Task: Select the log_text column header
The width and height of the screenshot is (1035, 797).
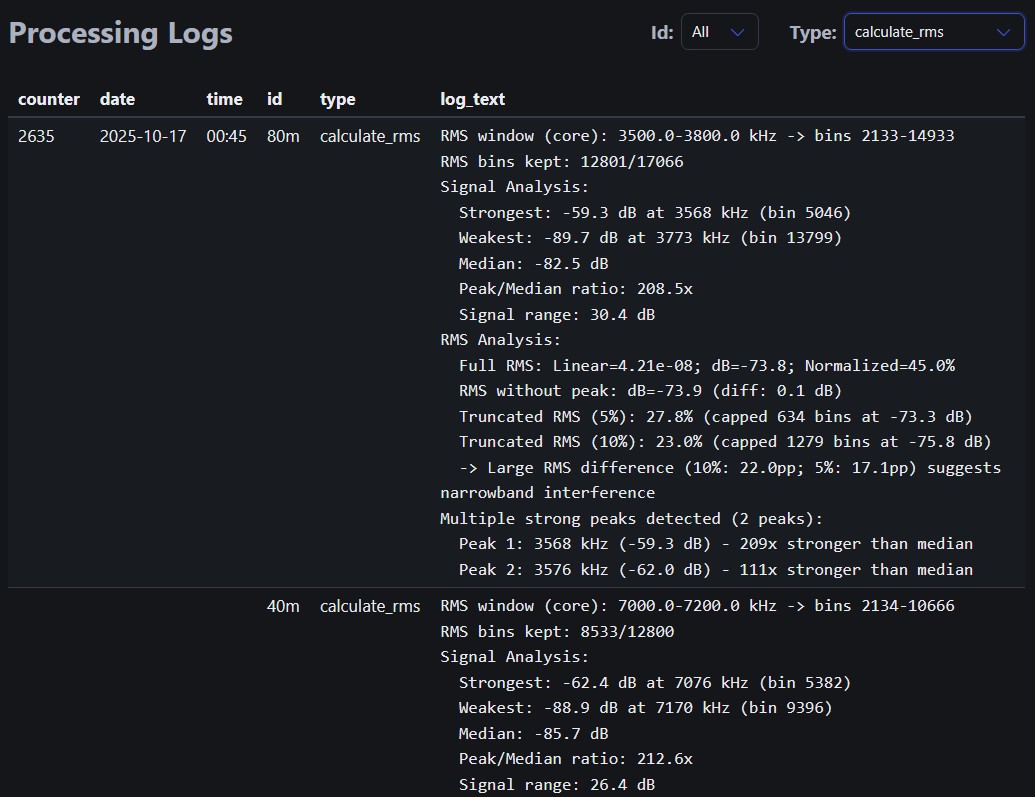Action: coord(472,99)
